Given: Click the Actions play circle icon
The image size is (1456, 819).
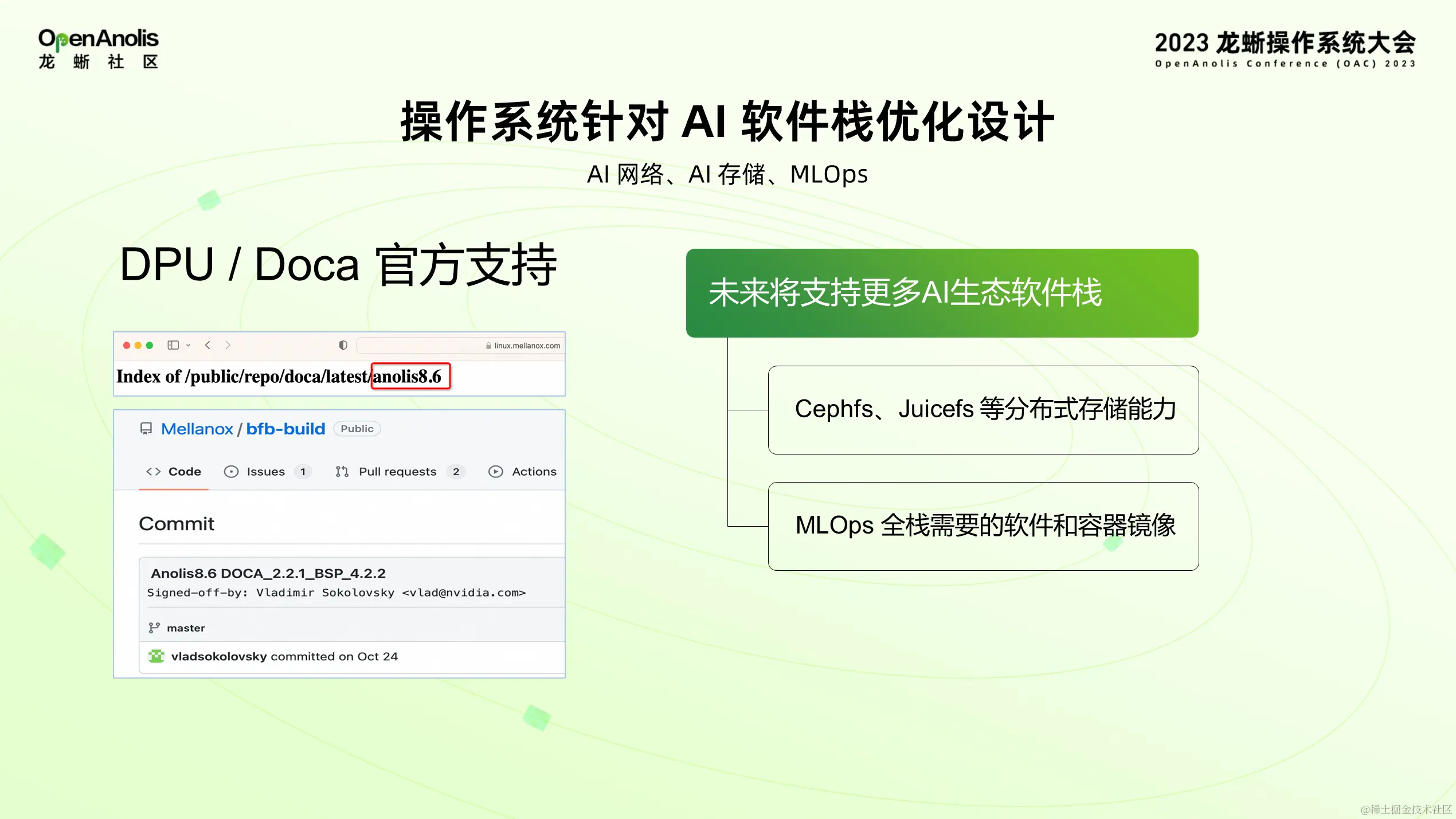Looking at the screenshot, I should 495,471.
